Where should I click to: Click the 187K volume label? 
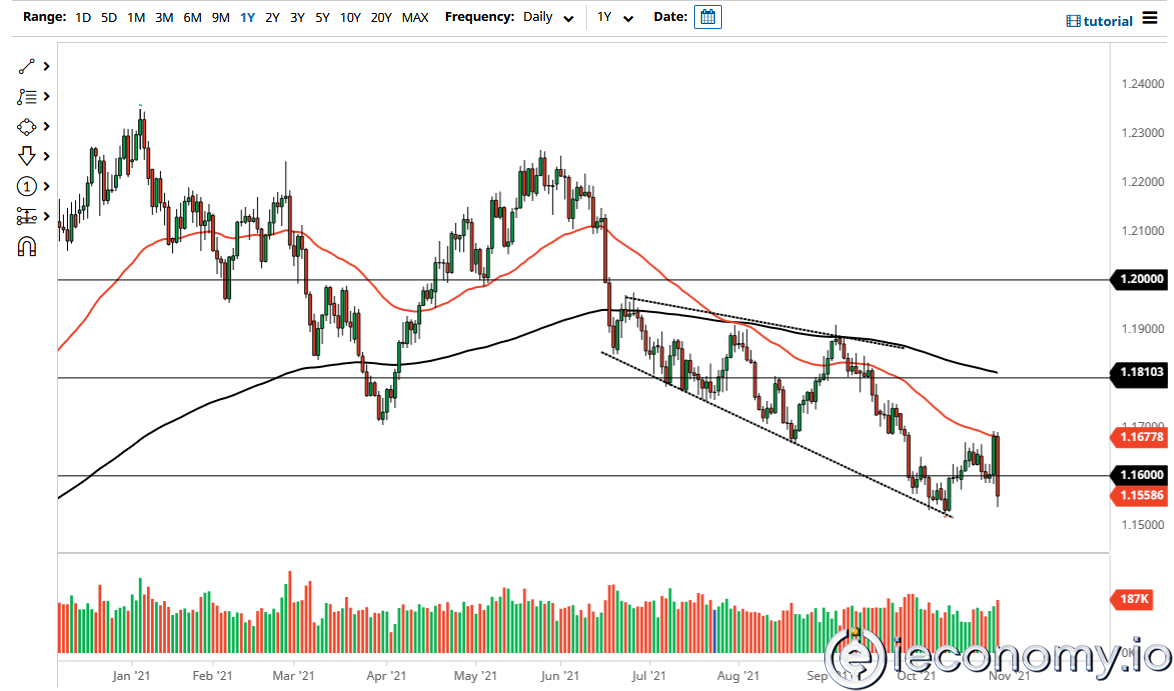(1133, 600)
